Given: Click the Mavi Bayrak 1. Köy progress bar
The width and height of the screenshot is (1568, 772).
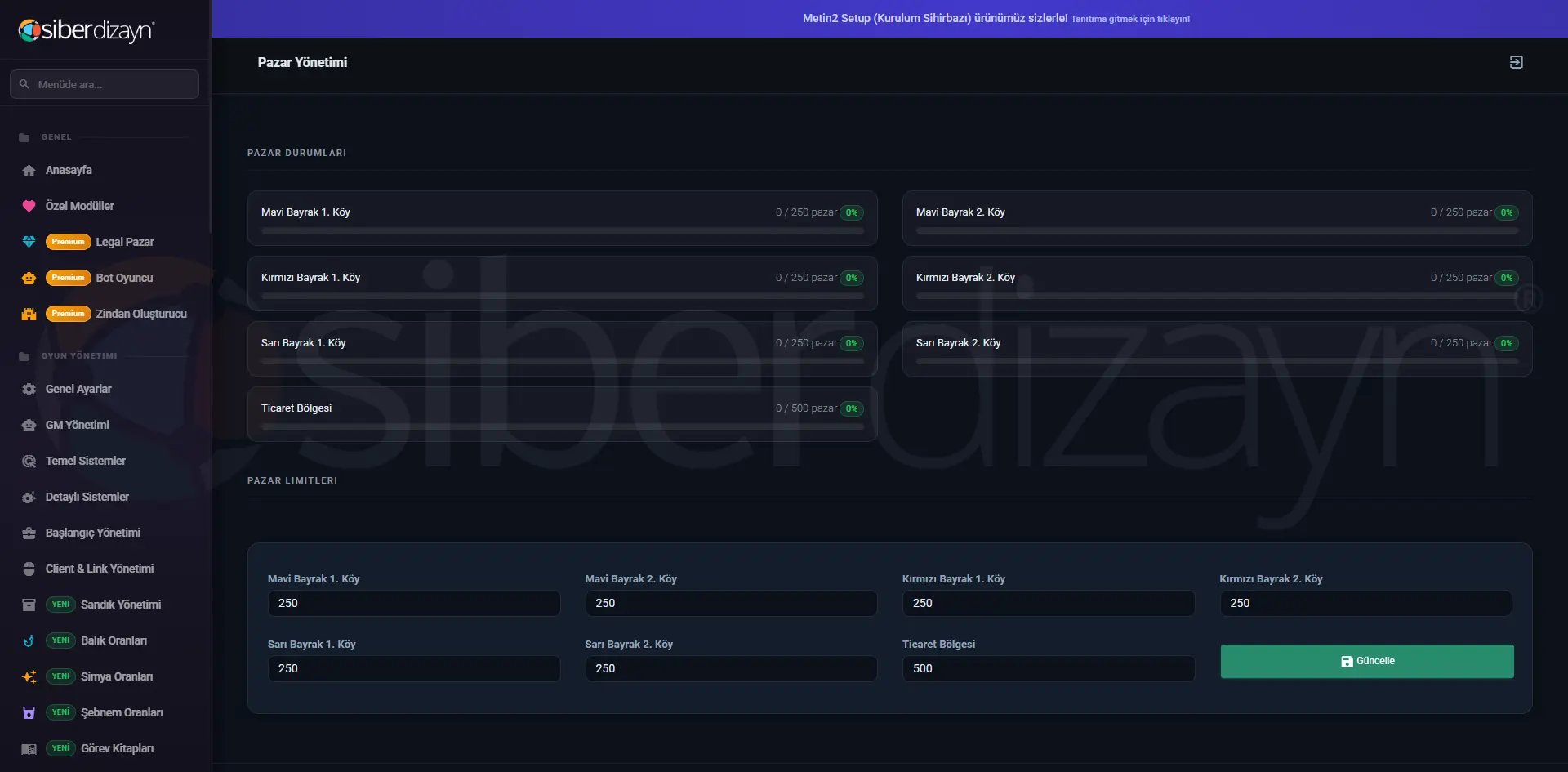Looking at the screenshot, I should pos(563,231).
